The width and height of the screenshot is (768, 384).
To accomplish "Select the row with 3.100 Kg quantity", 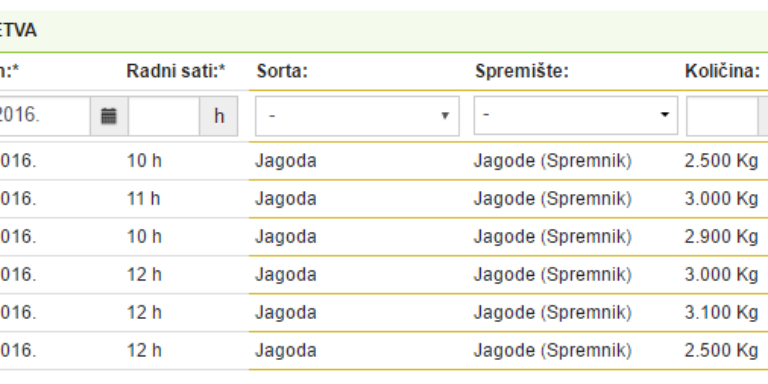I will tap(384, 312).
